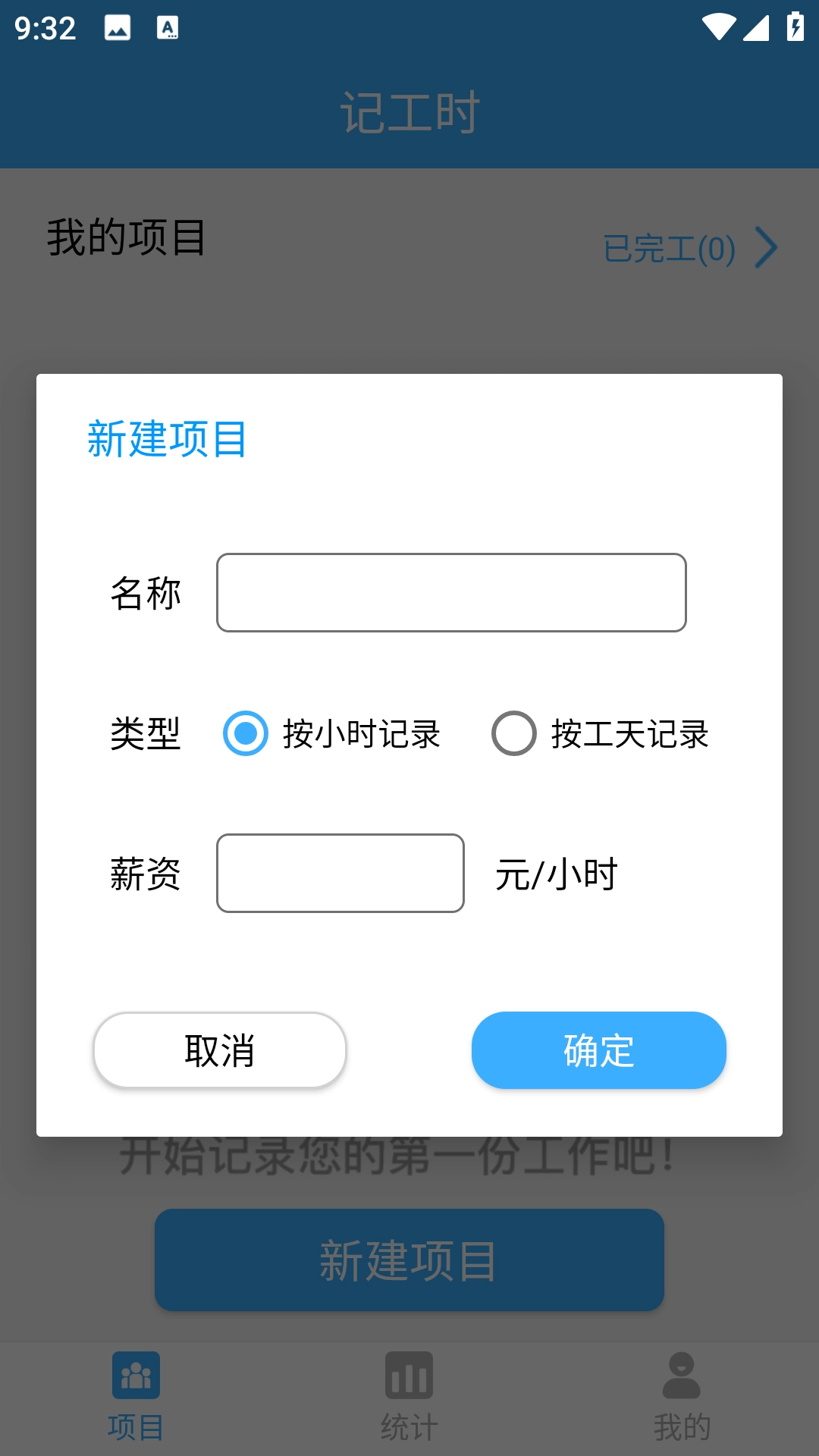Tap the battery charging icon
This screenshot has height=1456, width=819.
[x=795, y=27]
